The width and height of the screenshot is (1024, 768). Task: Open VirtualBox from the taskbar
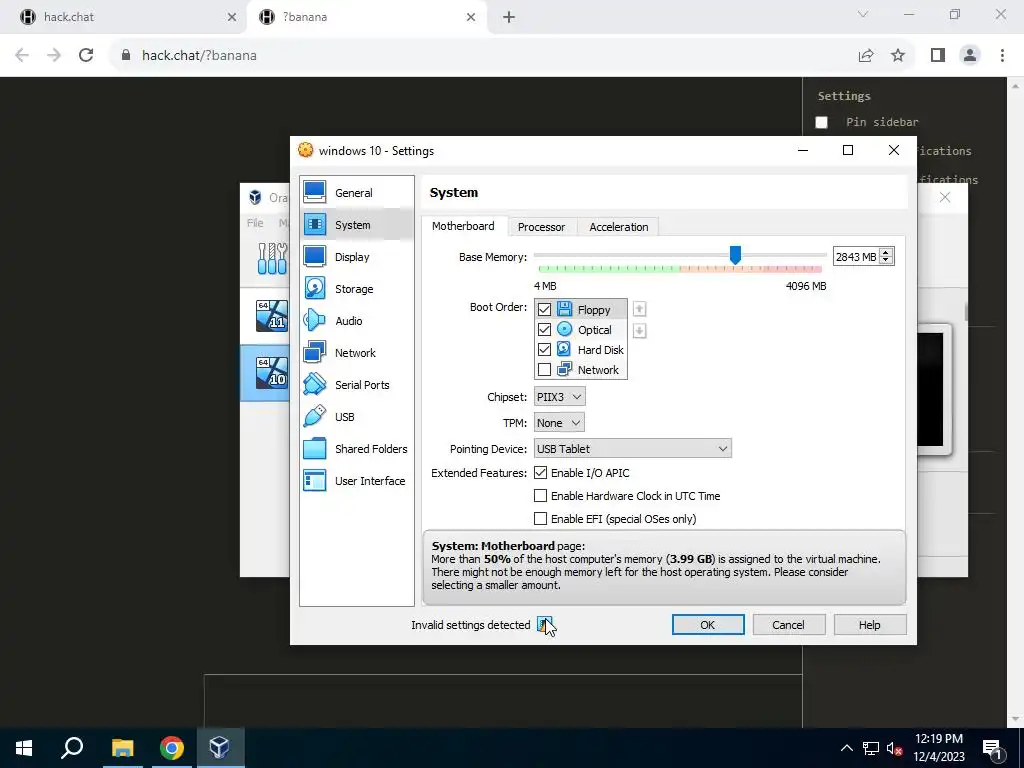(219, 748)
